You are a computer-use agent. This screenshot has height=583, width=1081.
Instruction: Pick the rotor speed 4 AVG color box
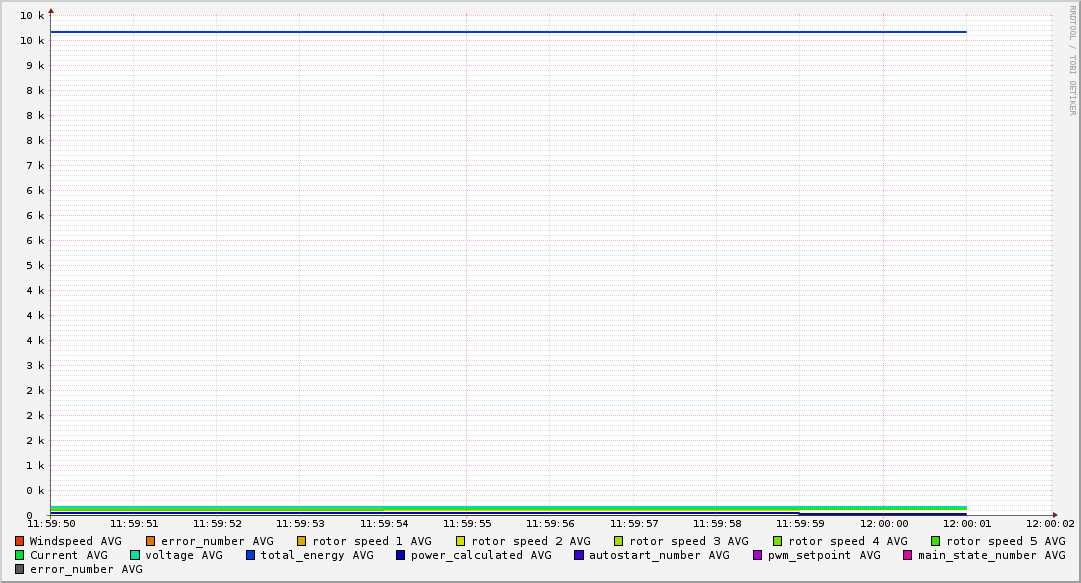pyautogui.click(x=778, y=541)
